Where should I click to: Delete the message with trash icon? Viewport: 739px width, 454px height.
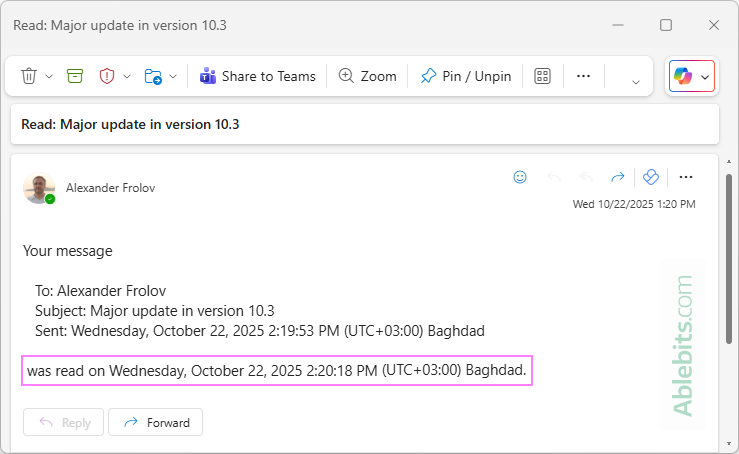click(x=29, y=76)
